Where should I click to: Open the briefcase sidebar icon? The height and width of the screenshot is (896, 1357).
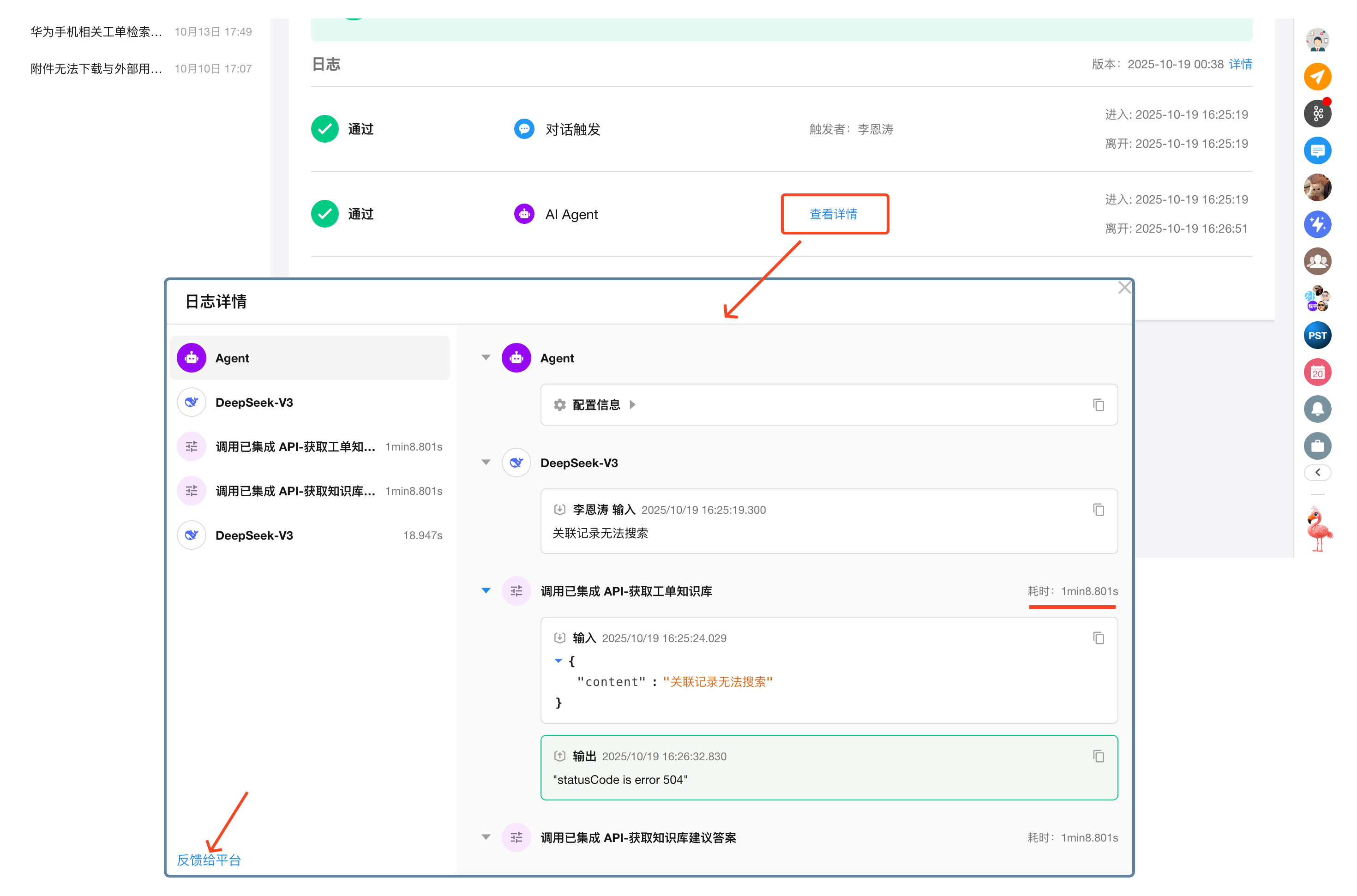pyautogui.click(x=1317, y=446)
